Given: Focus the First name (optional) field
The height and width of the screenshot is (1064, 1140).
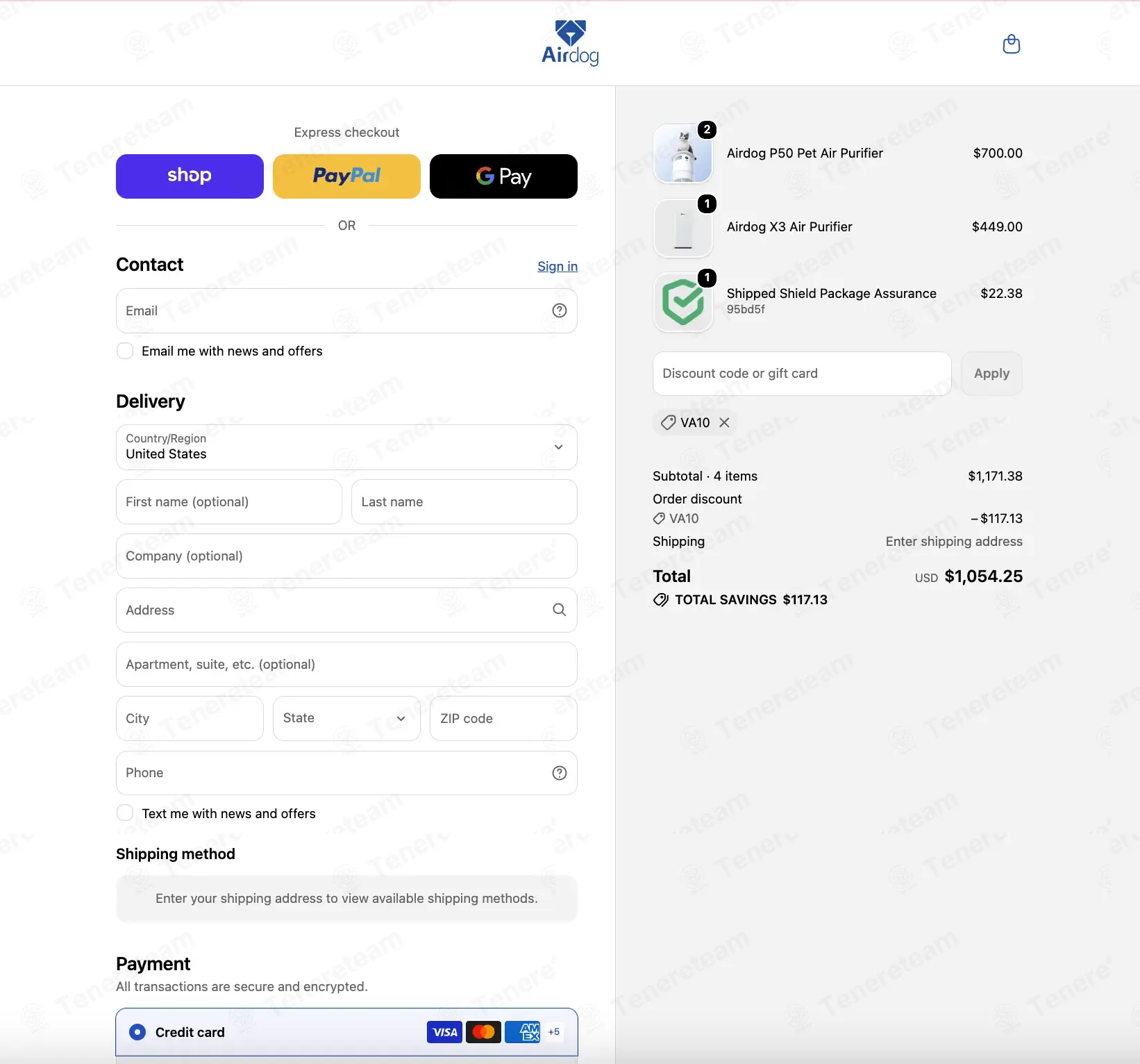Looking at the screenshot, I should [228, 501].
